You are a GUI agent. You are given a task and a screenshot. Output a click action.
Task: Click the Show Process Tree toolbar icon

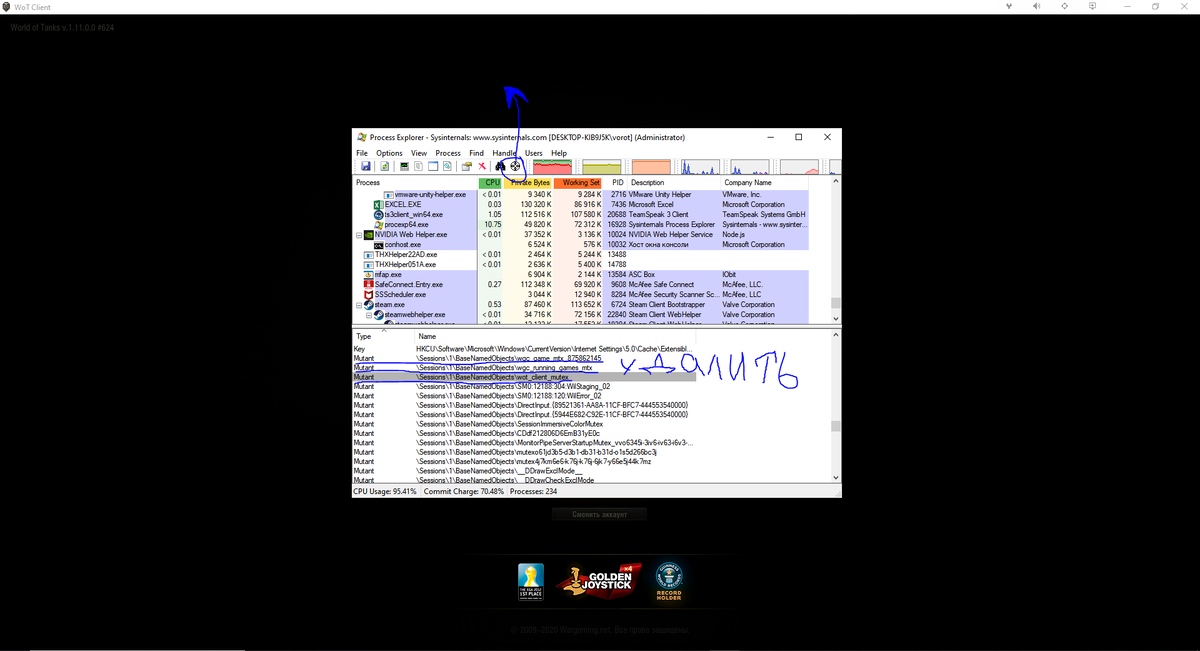pos(418,166)
